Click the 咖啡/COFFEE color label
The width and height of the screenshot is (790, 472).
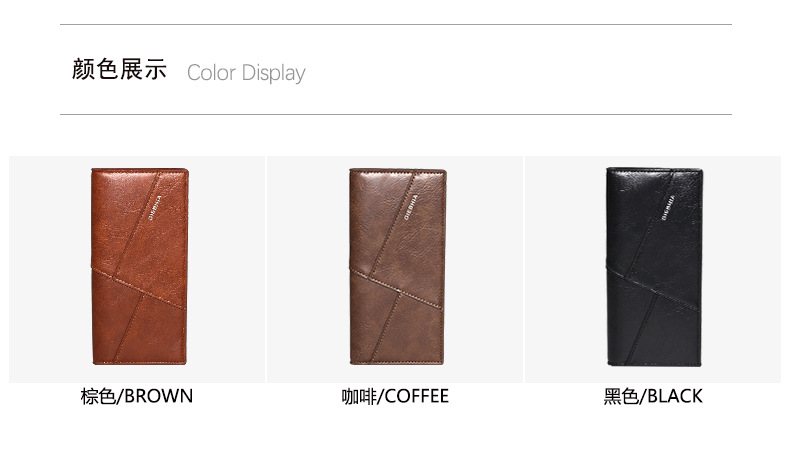[x=395, y=396]
